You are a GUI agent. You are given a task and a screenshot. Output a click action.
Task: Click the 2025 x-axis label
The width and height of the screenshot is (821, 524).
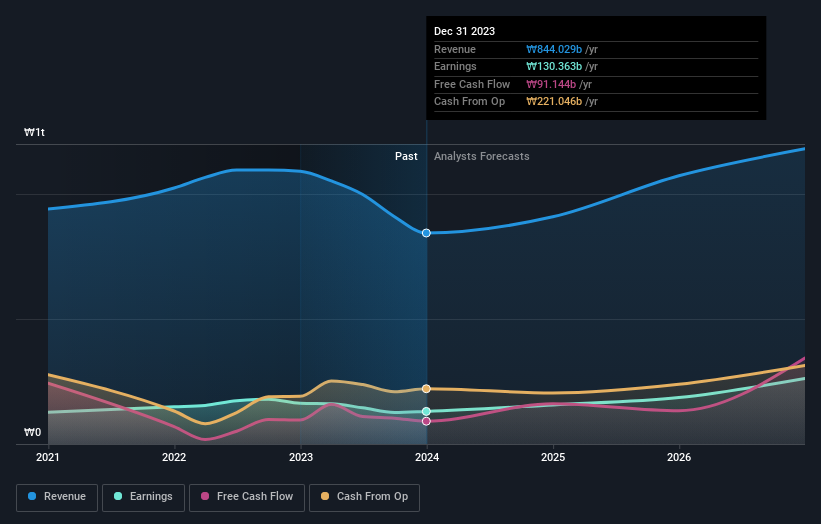click(553, 458)
